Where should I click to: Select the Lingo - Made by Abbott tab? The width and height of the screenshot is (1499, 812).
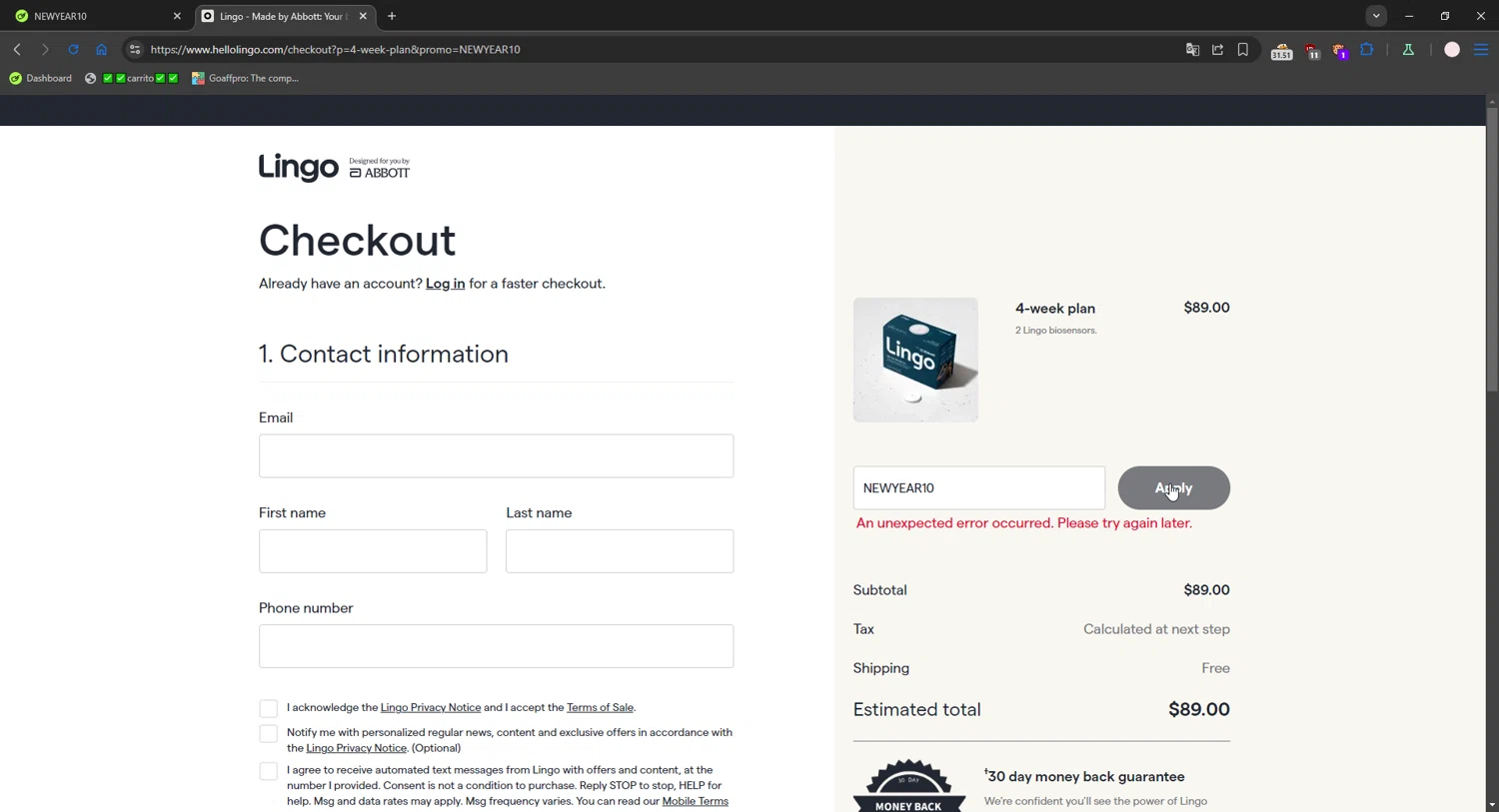(x=285, y=16)
